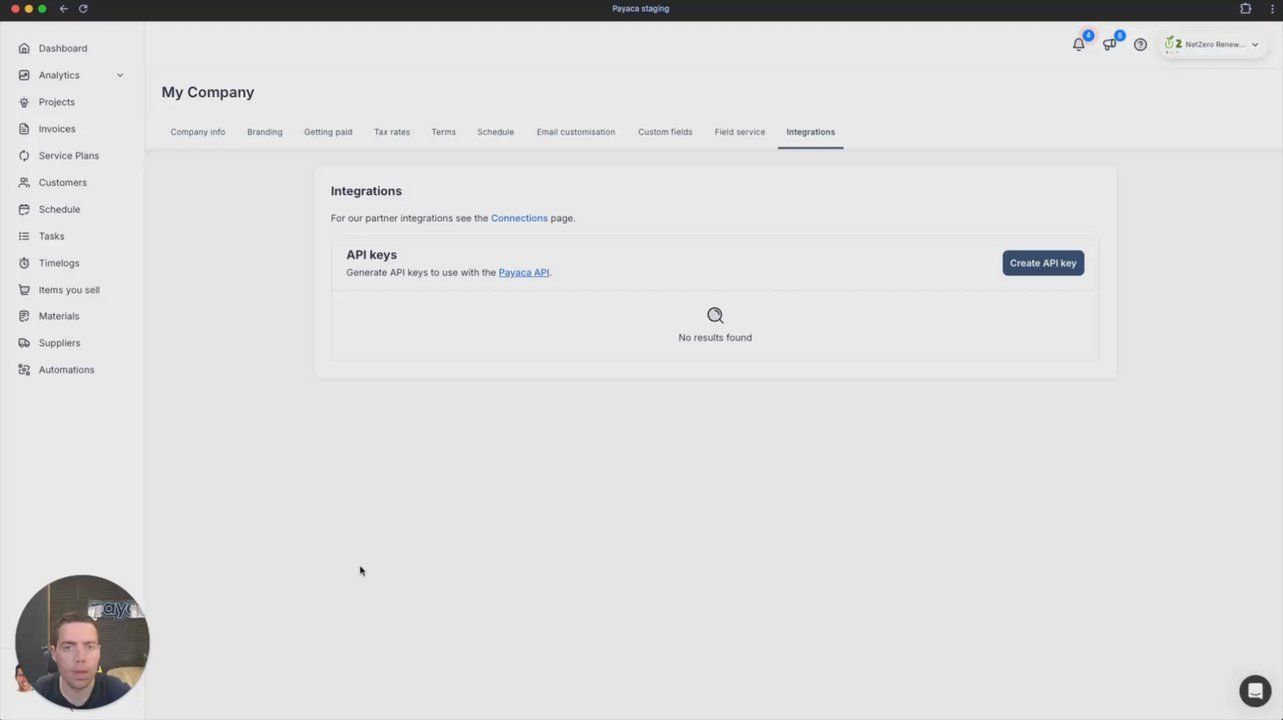Click the Items you sell tag icon
This screenshot has height=720, width=1283.
click(x=24, y=290)
